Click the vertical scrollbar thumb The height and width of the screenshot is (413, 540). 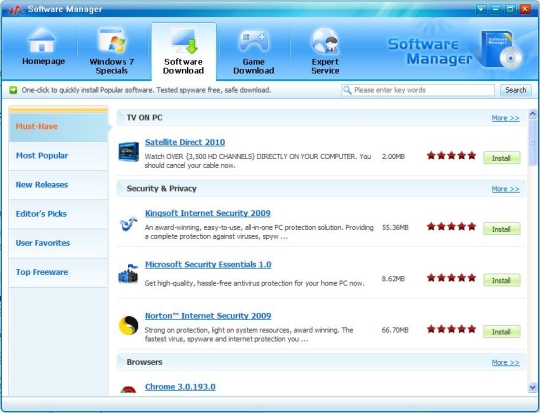coord(532,142)
